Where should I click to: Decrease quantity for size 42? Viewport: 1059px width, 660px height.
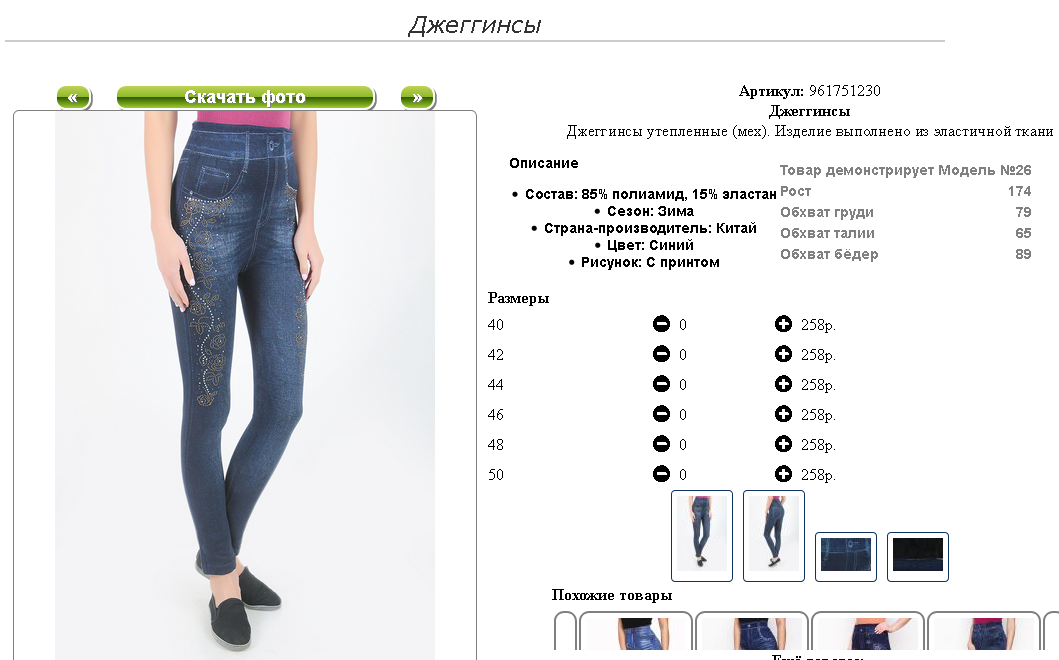pyautogui.click(x=661, y=354)
